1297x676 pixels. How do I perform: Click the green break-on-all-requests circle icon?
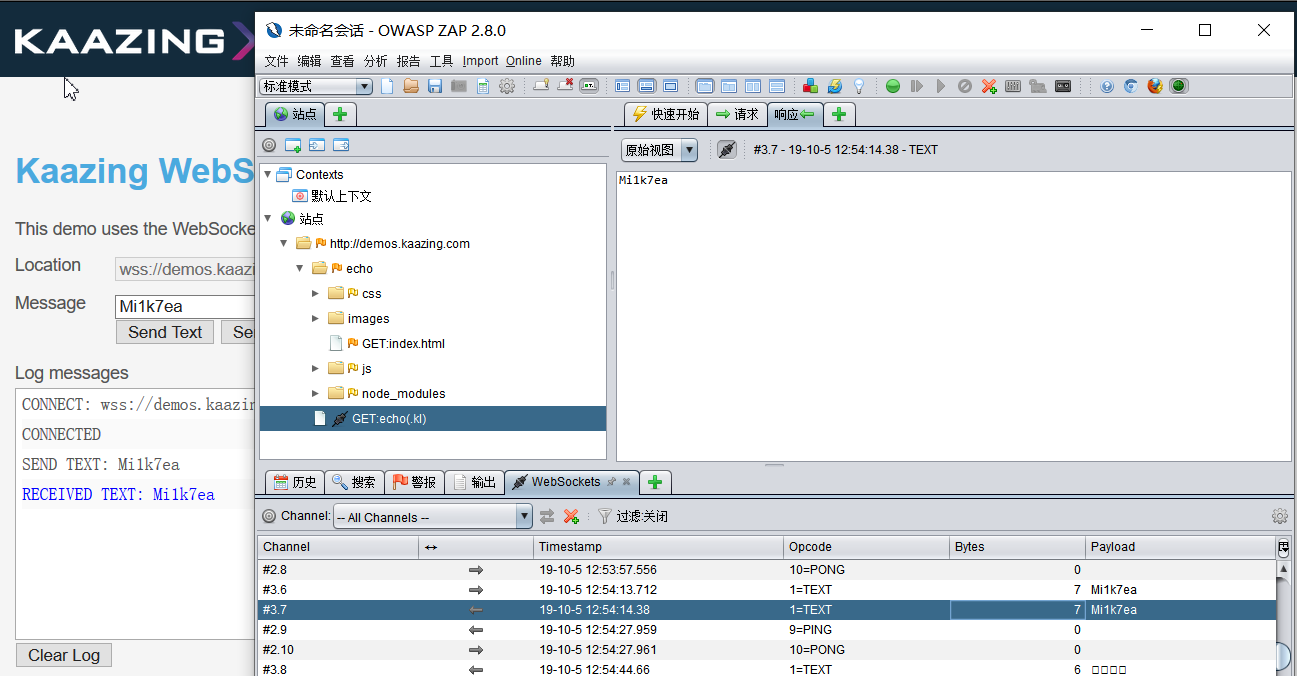pos(893,87)
